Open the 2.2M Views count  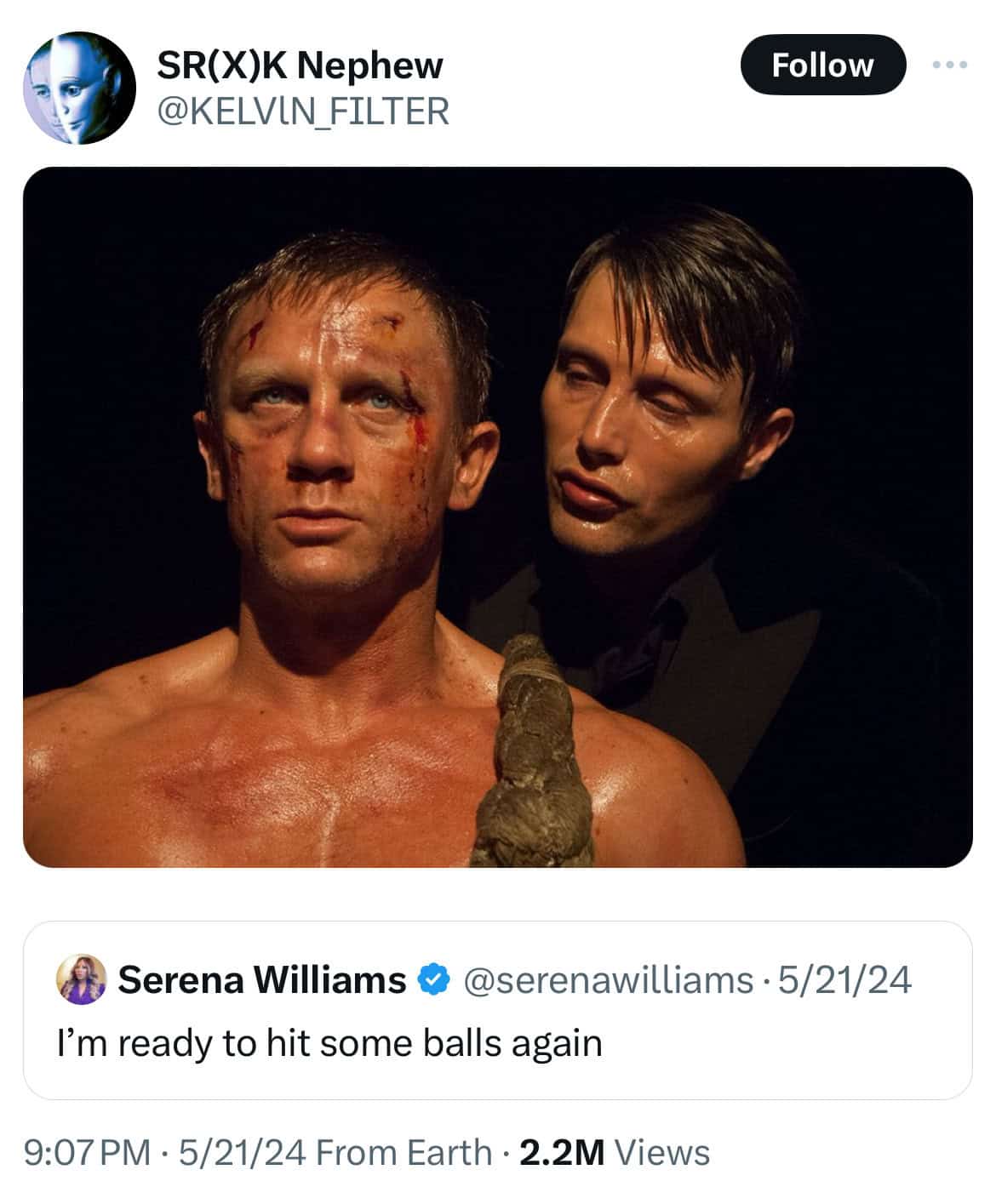pos(614,1153)
